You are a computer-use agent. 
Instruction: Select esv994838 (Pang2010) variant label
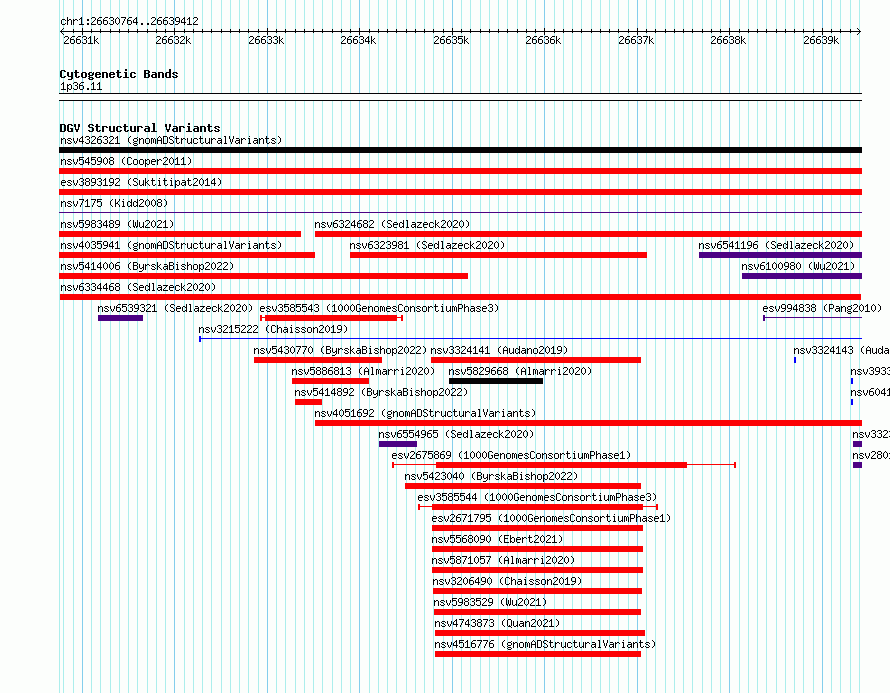click(822, 308)
